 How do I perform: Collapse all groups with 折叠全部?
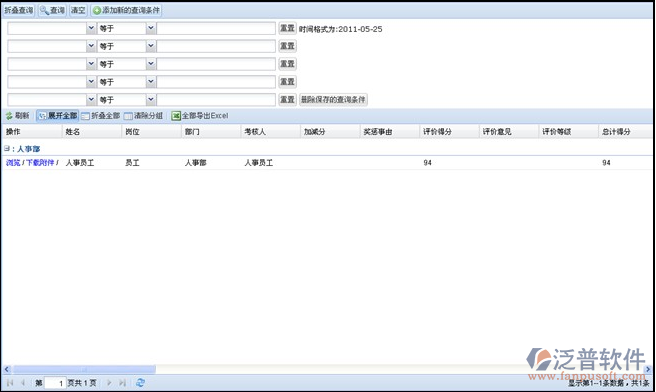[100, 115]
